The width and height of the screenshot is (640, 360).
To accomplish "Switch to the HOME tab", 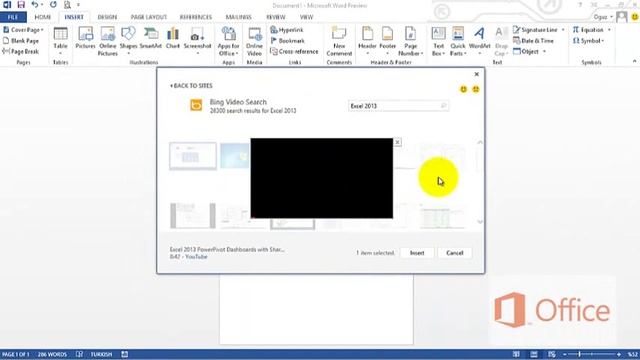I will tap(43, 17).
